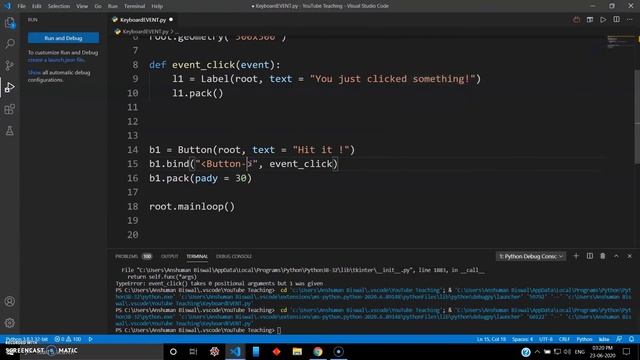Open notifications bell in status bar
Viewport: 640px width, 360px height.
tap(631, 339)
